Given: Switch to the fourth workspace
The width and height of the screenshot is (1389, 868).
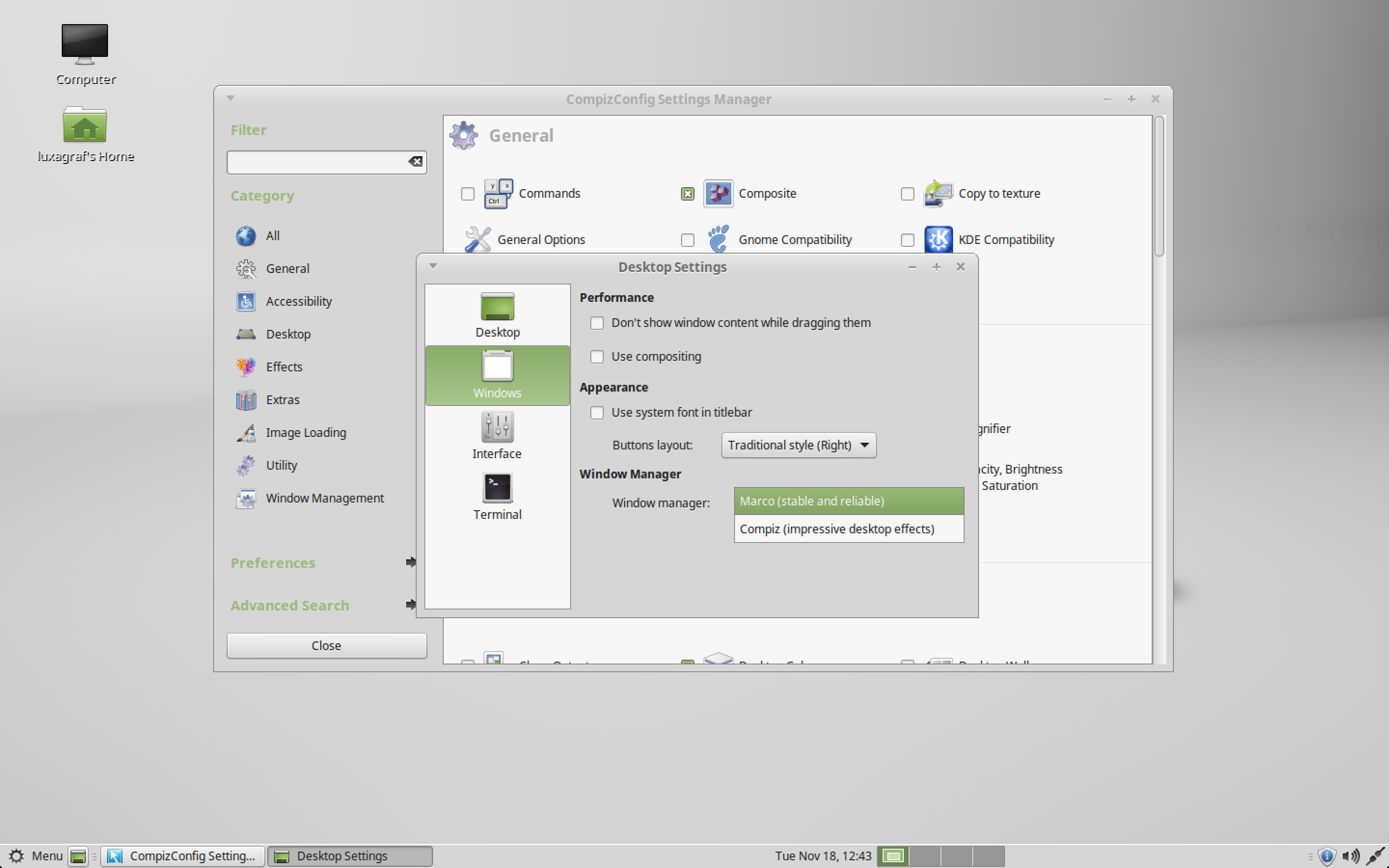Looking at the screenshot, I should (989, 856).
